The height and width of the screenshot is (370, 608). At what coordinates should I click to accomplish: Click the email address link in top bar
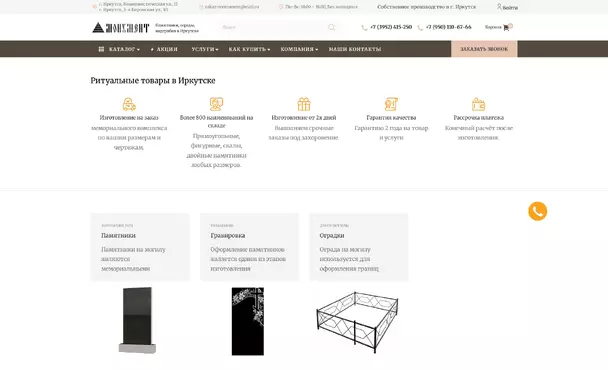click(232, 7)
